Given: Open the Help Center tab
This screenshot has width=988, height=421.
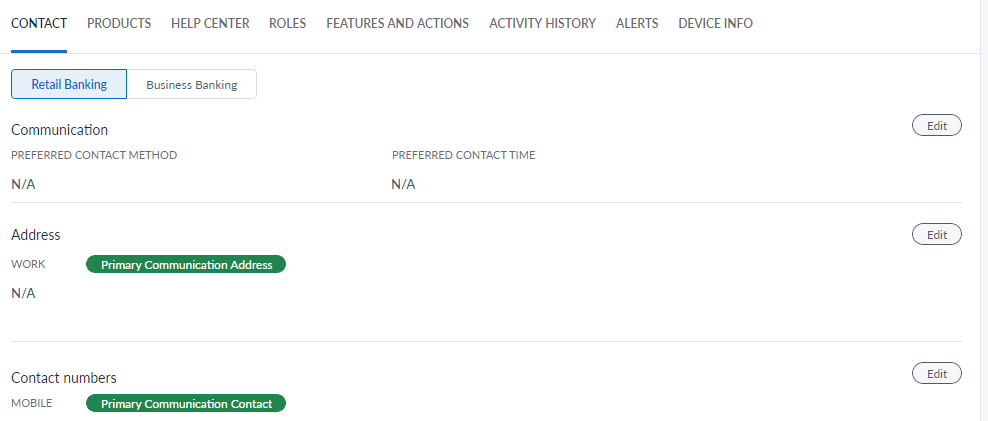Looking at the screenshot, I should (210, 23).
